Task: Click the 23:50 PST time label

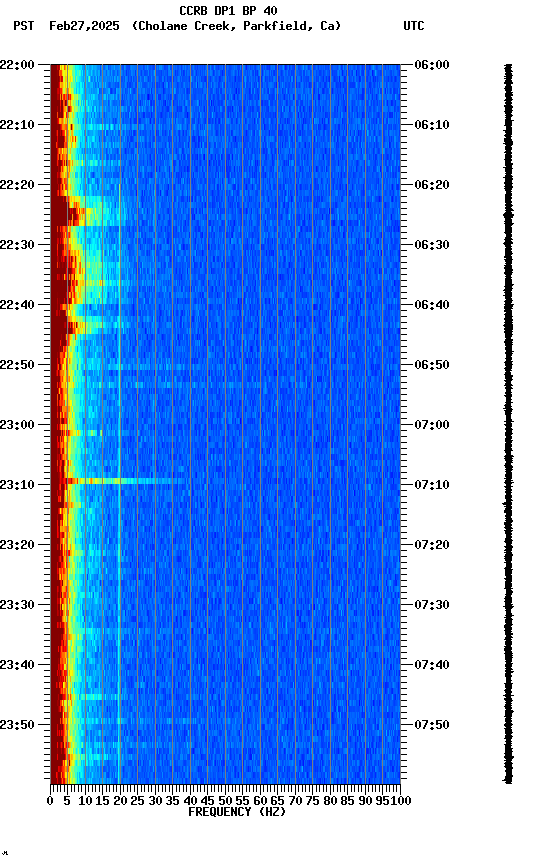Action: tap(17, 725)
